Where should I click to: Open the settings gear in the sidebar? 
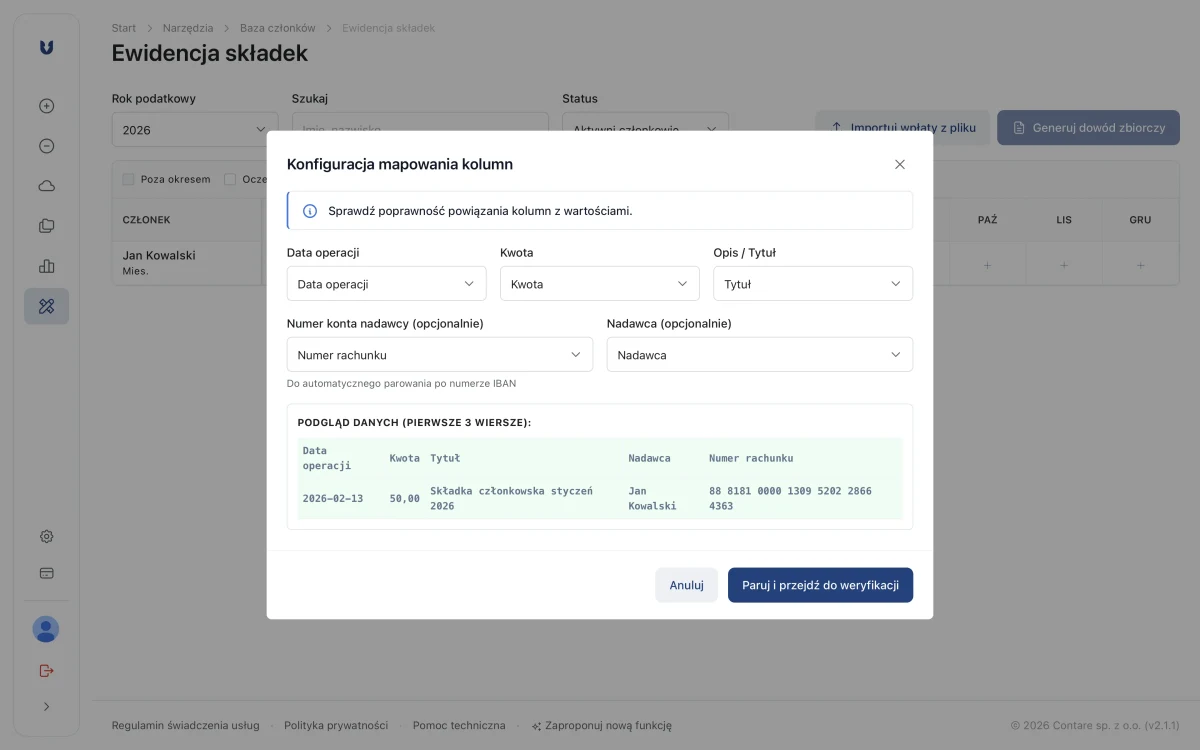coord(46,537)
